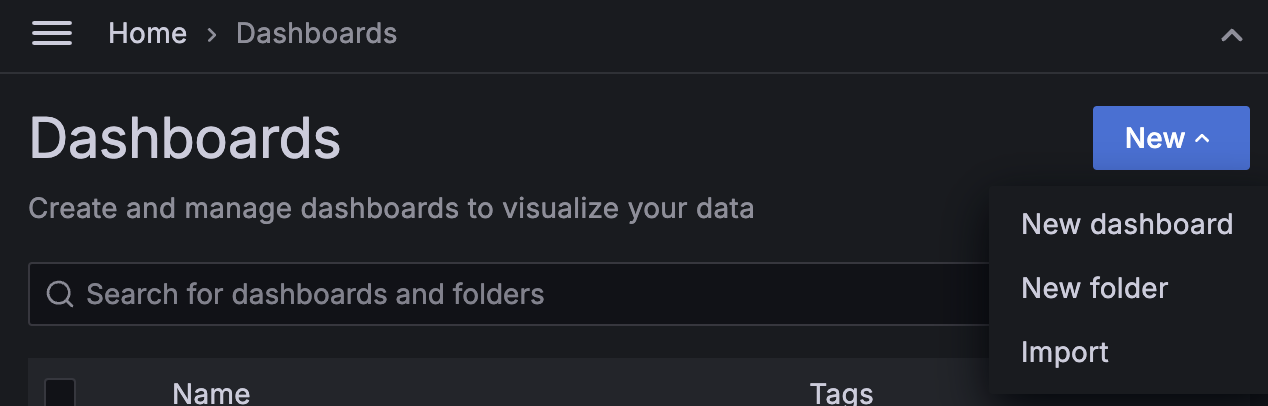Click blank header space between Name and Tags

click(x=520, y=393)
